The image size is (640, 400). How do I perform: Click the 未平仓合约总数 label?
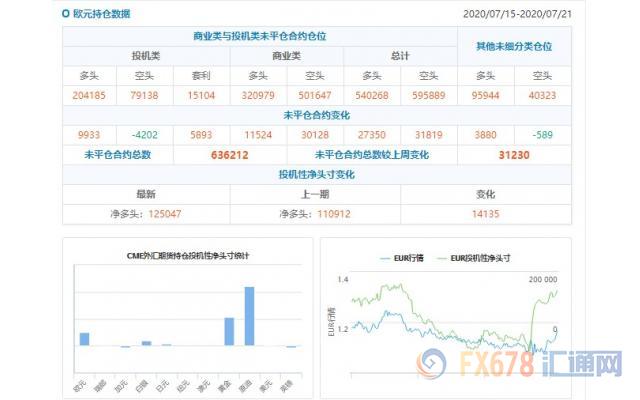(x=118, y=155)
